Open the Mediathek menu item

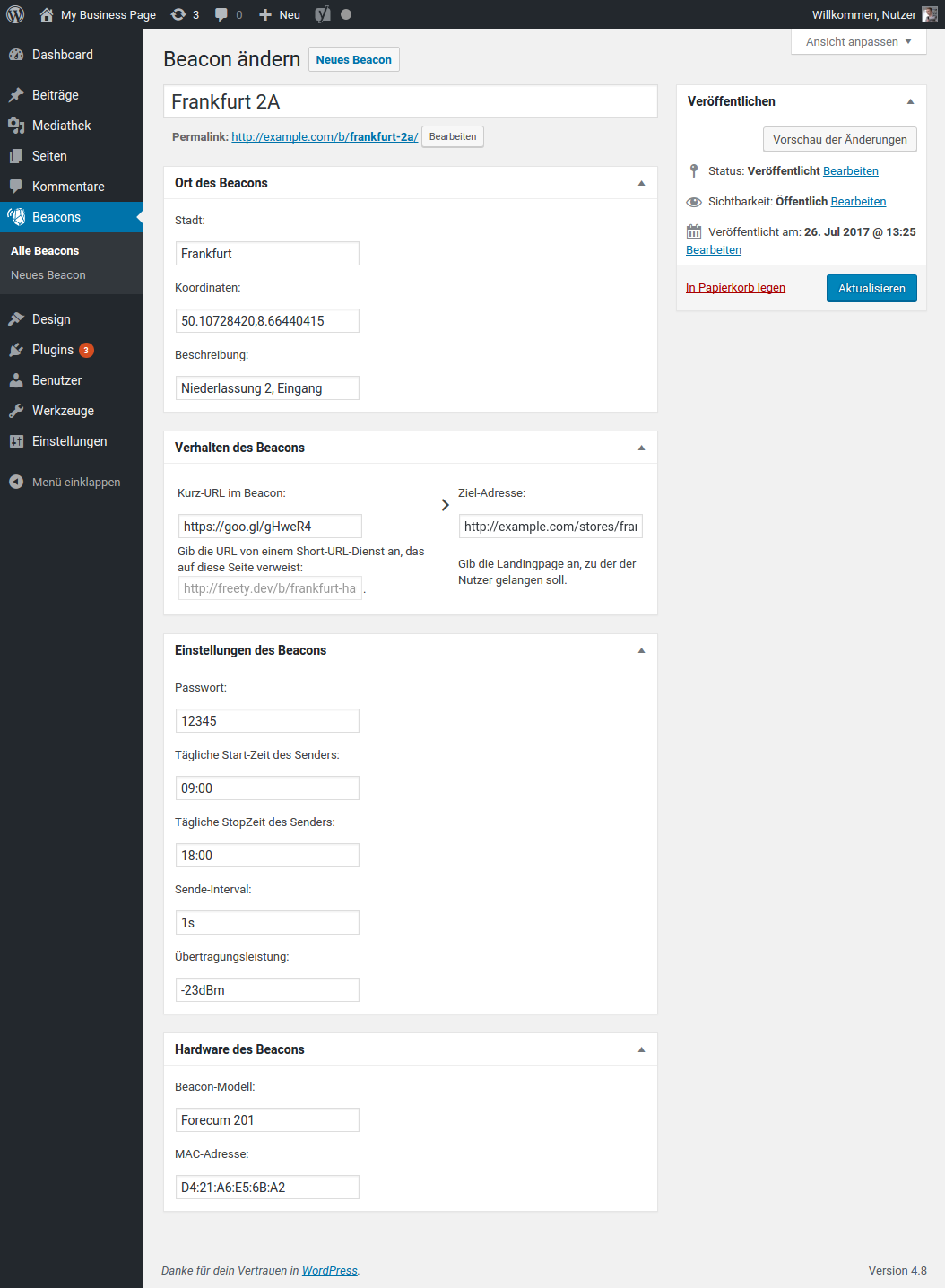pyautogui.click(x=61, y=126)
